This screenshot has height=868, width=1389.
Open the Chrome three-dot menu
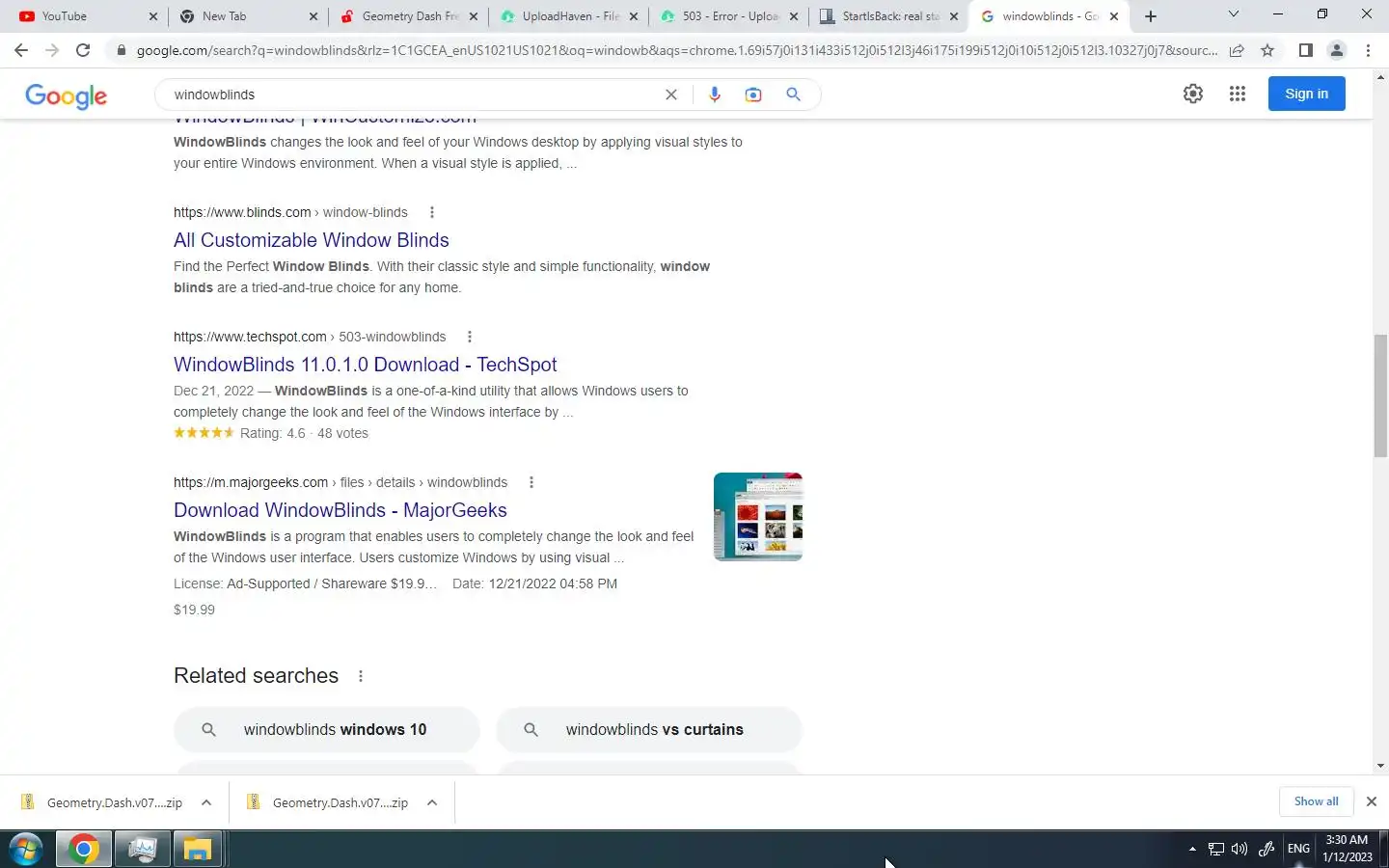(1368, 50)
